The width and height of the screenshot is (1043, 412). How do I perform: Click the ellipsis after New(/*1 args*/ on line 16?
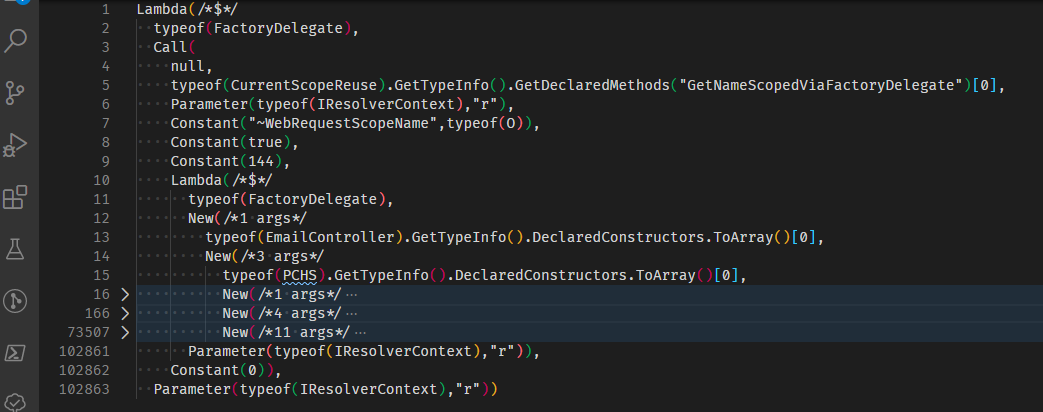353,294
